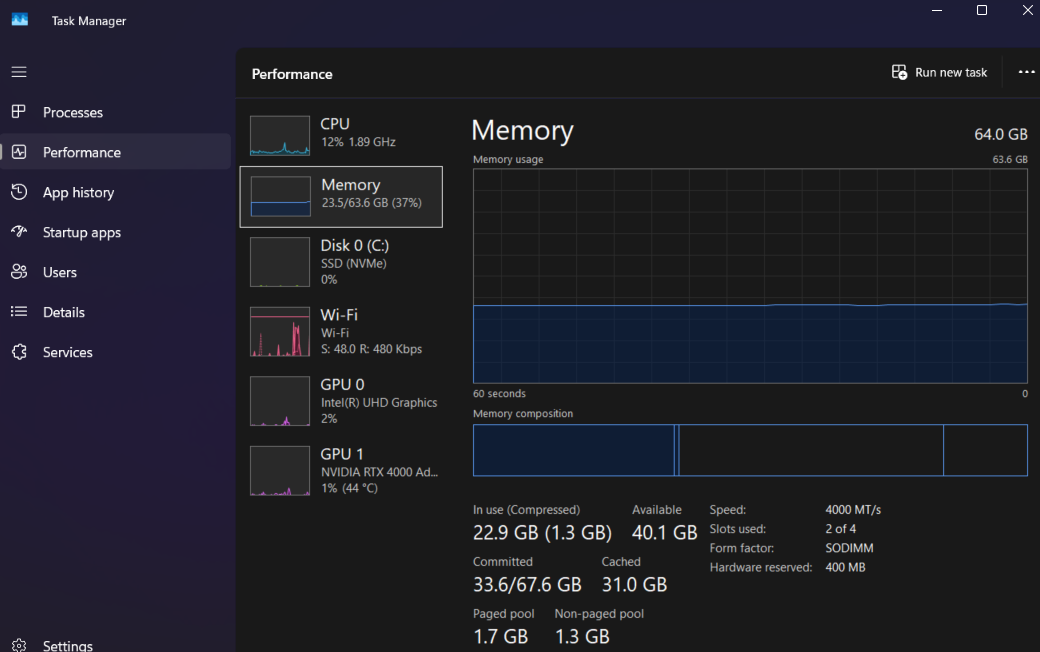Click the Startup apps gauge icon
1040x652 pixels.
click(19, 232)
